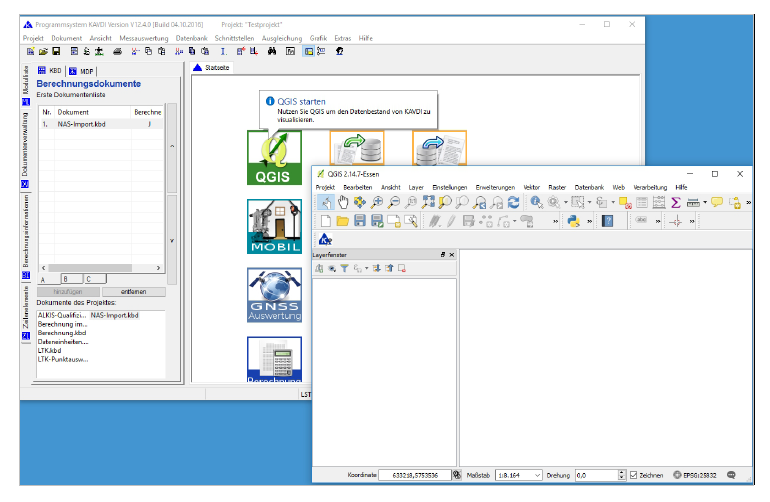The height and width of the screenshot is (502, 770).
Task: Click the Koordinate input field
Action: (413, 475)
